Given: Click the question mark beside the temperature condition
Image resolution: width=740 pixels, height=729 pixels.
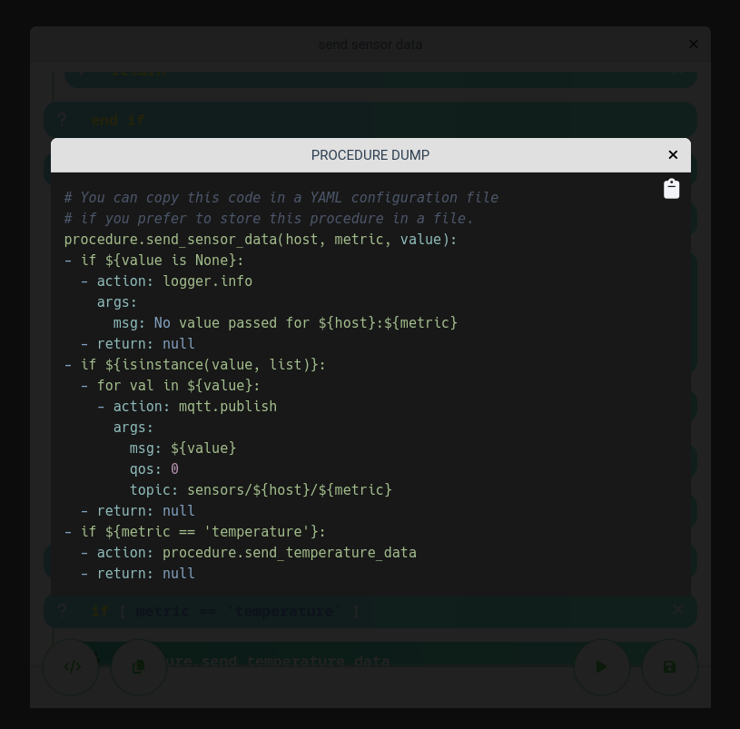Looking at the screenshot, I should tap(61, 611).
